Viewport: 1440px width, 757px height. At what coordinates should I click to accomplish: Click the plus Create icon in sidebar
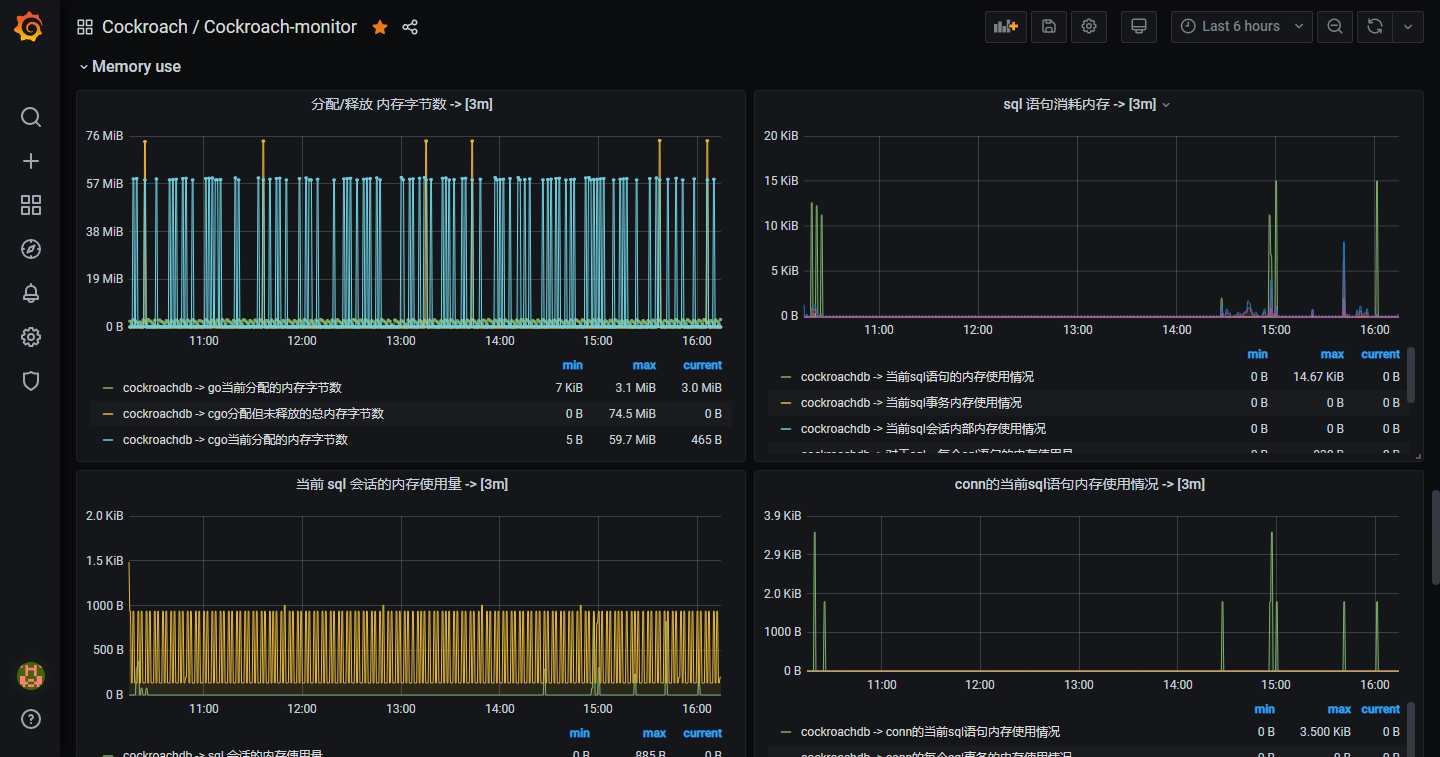[31, 161]
